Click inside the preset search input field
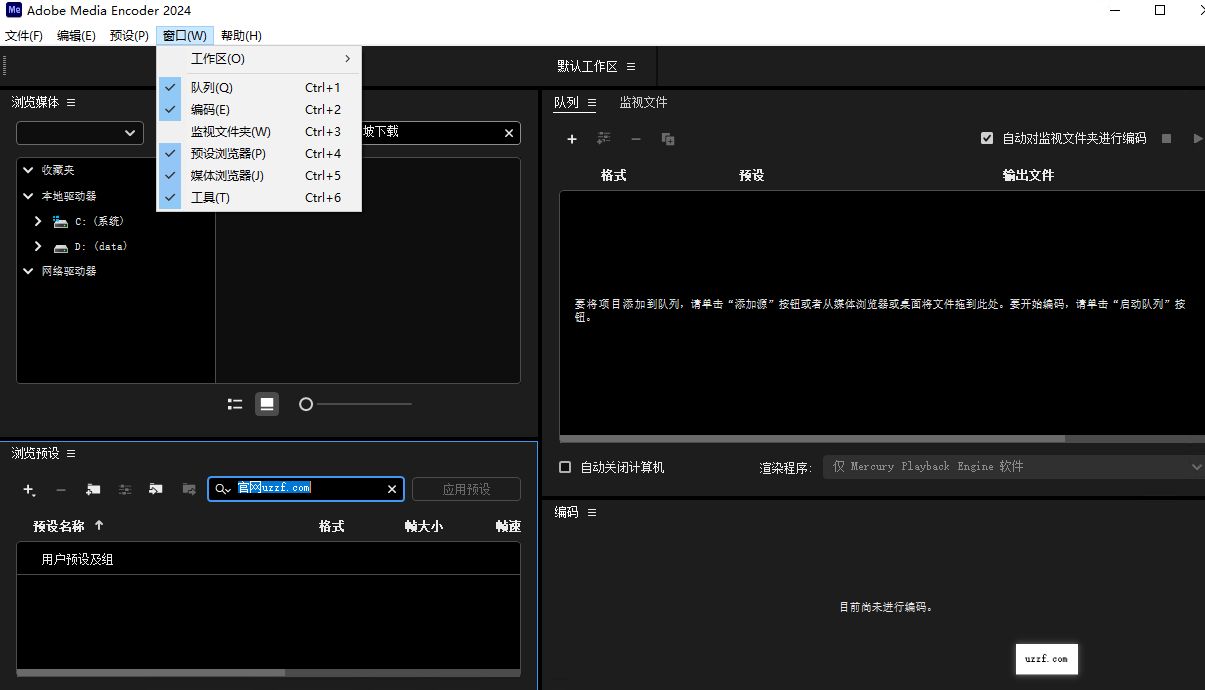Viewport: 1205px width, 690px height. 300,489
